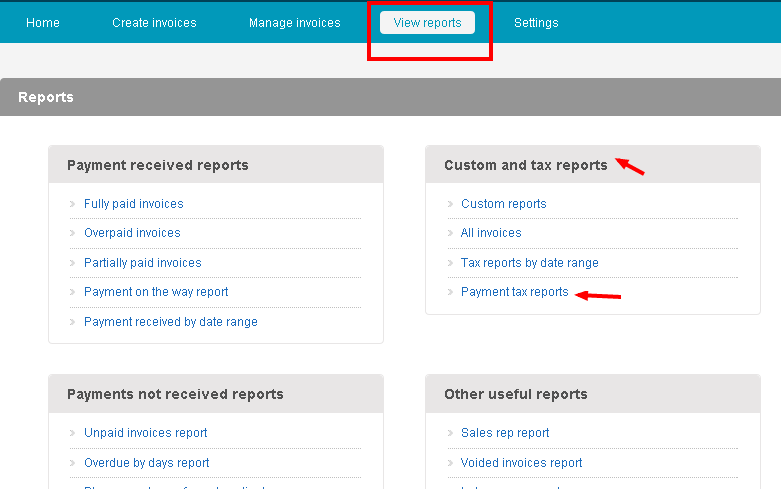Viewport: 781px width, 489px height.
Task: Click the Reports page heading
Action: tap(46, 97)
